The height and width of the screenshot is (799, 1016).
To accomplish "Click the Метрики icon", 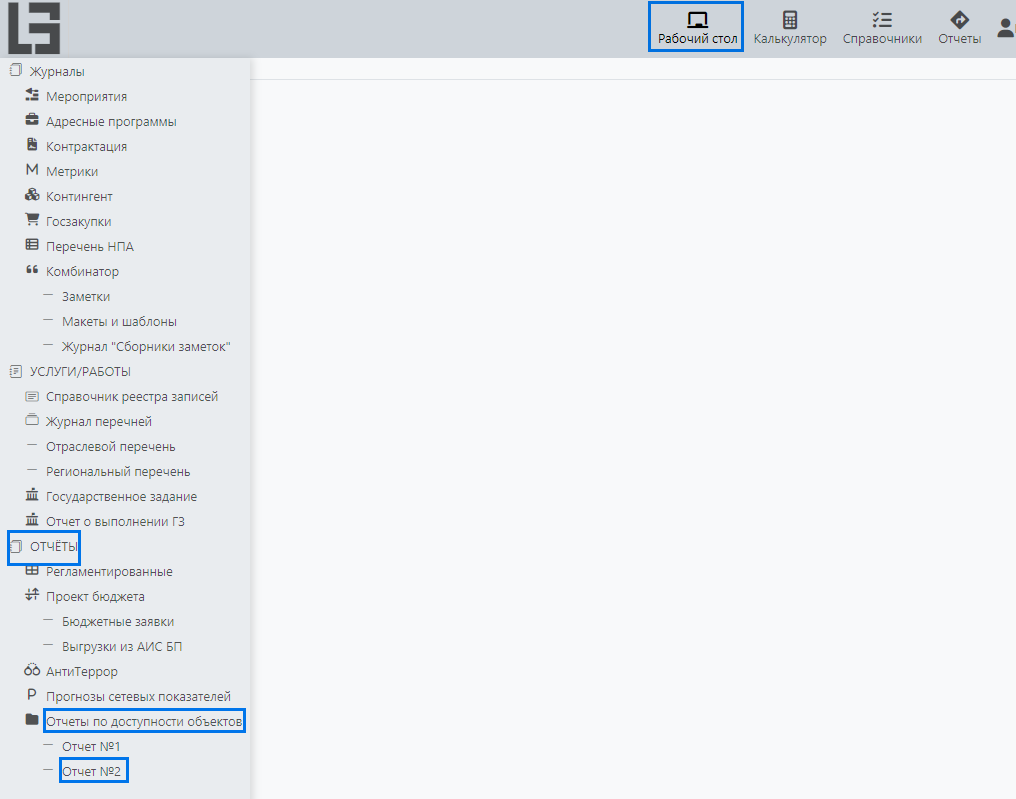I will tap(32, 171).
